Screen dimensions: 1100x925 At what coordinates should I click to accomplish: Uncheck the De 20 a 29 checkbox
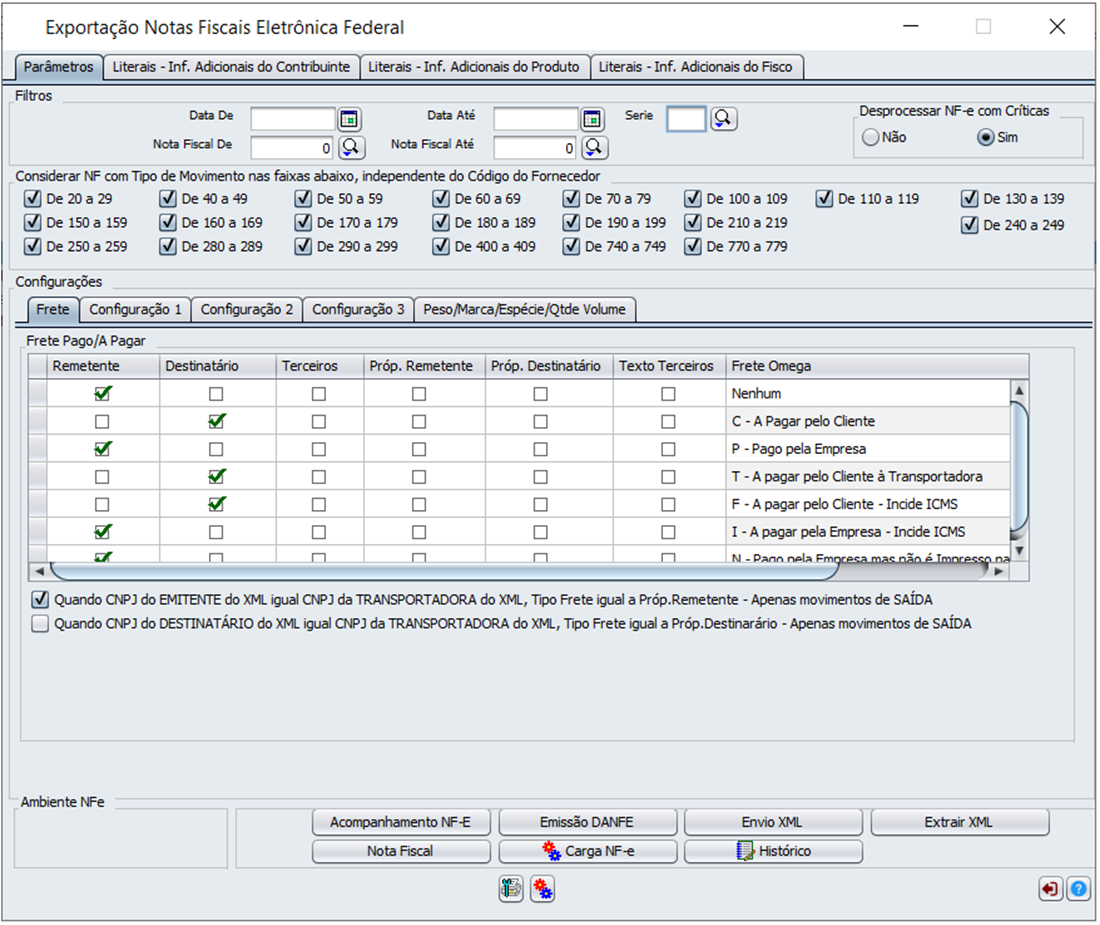[x=32, y=198]
